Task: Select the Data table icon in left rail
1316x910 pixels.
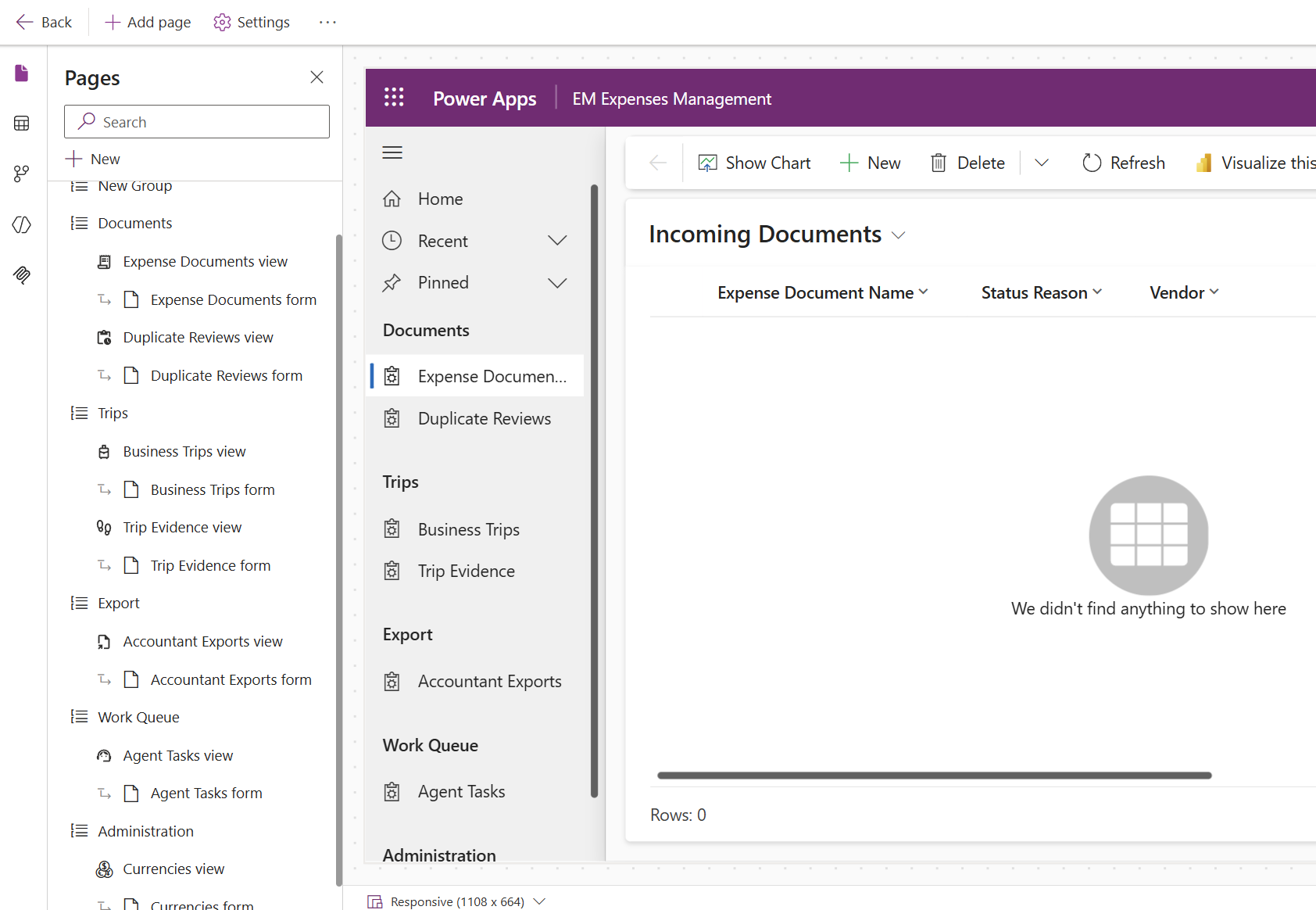Action: point(22,124)
